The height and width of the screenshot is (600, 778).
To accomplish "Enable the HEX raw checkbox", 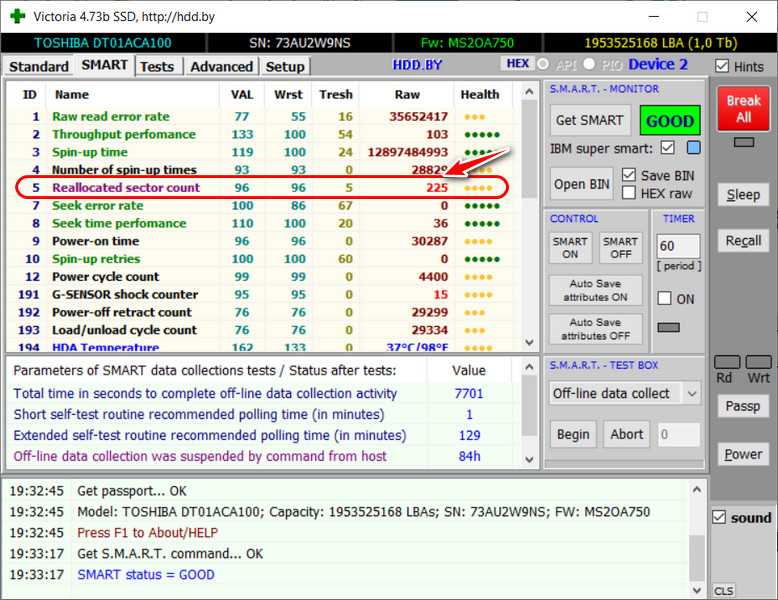I will tap(629, 193).
